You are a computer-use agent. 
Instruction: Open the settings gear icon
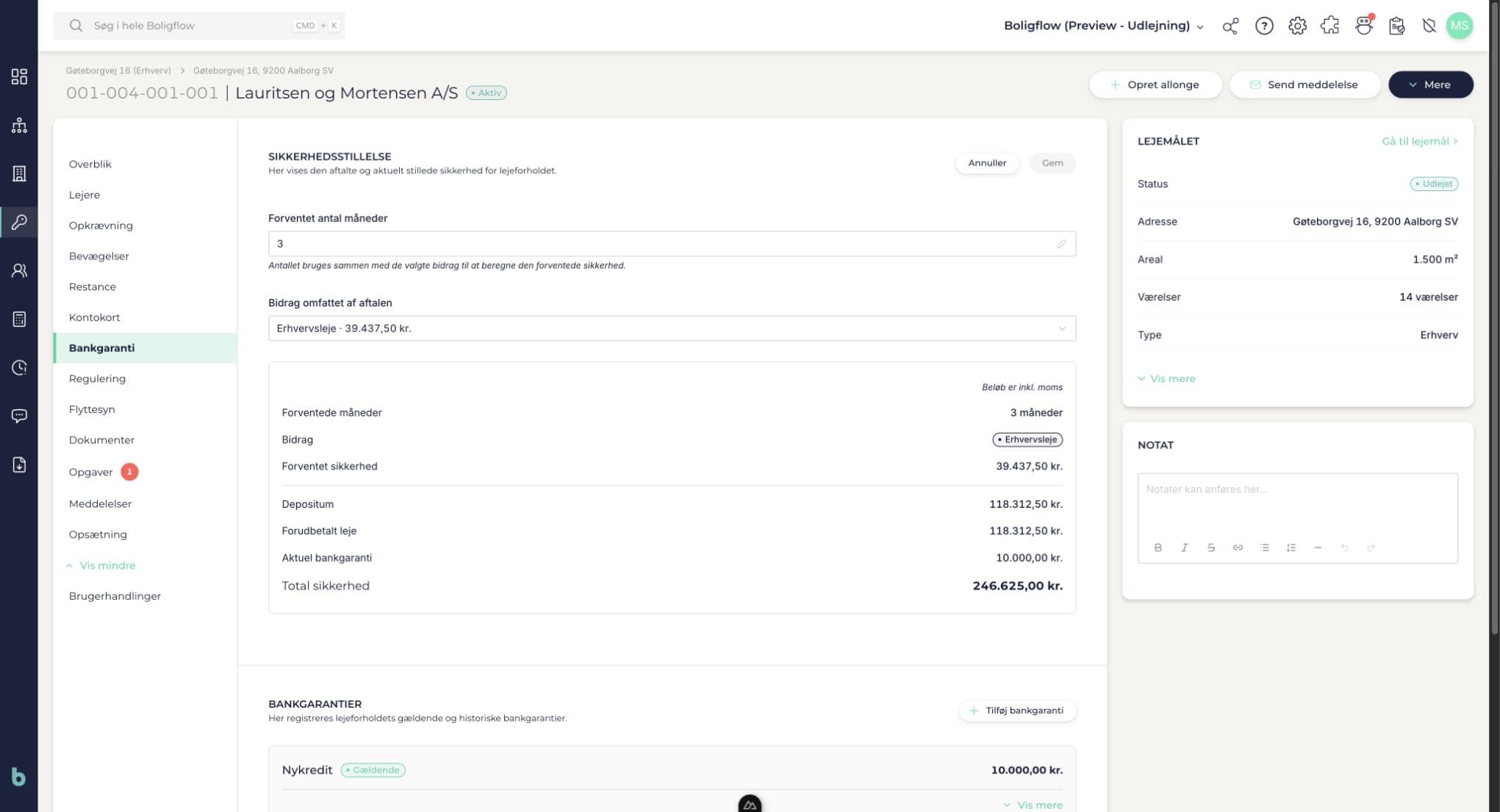tap(1297, 26)
